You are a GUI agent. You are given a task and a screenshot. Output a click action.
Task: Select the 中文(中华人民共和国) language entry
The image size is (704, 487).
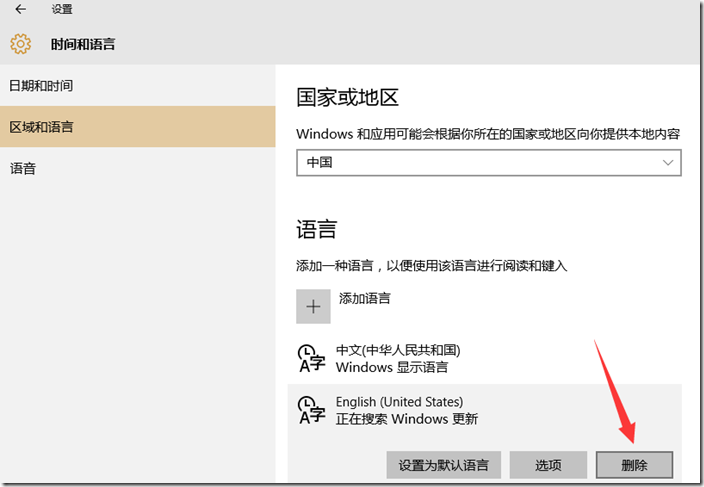coord(484,359)
